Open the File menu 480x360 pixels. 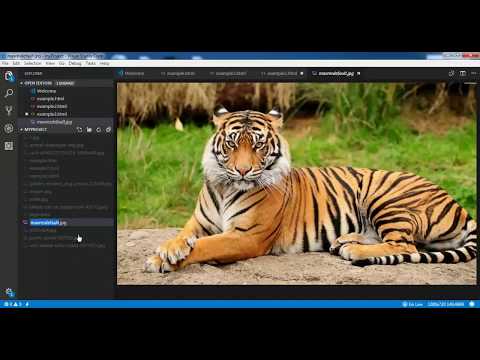pyautogui.click(x=5, y=63)
